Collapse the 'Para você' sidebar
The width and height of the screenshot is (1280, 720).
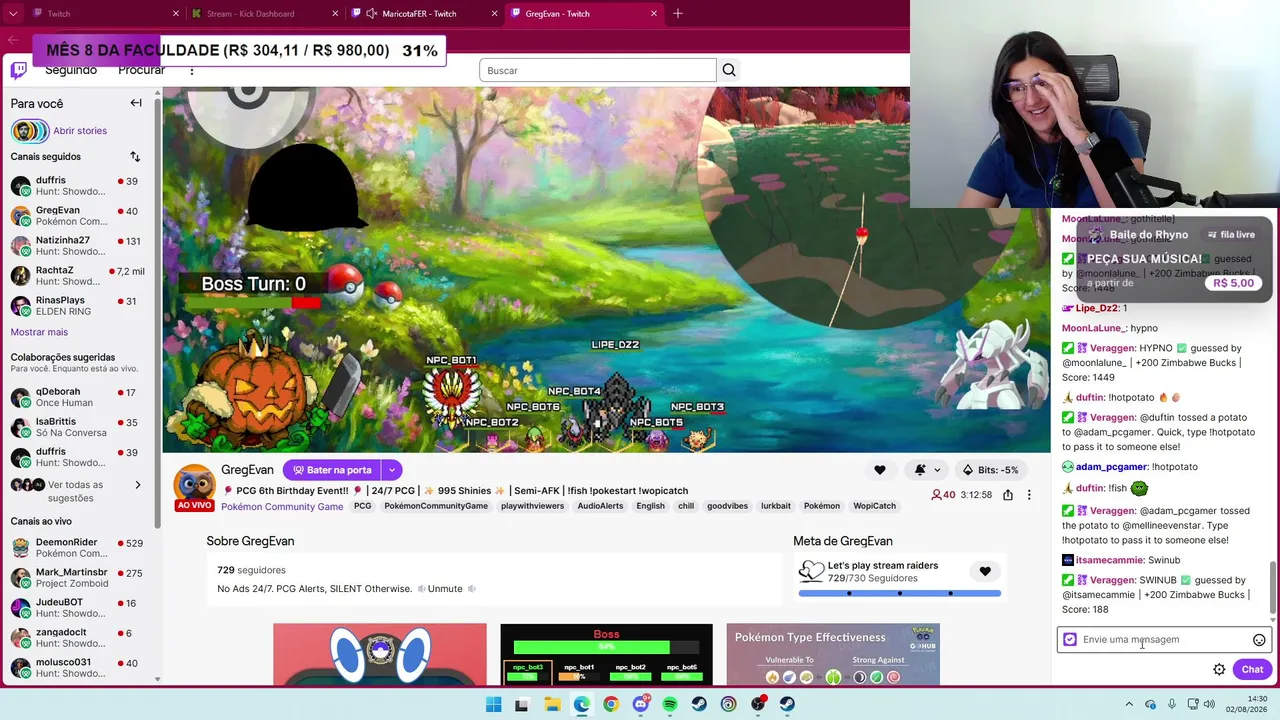[136, 103]
